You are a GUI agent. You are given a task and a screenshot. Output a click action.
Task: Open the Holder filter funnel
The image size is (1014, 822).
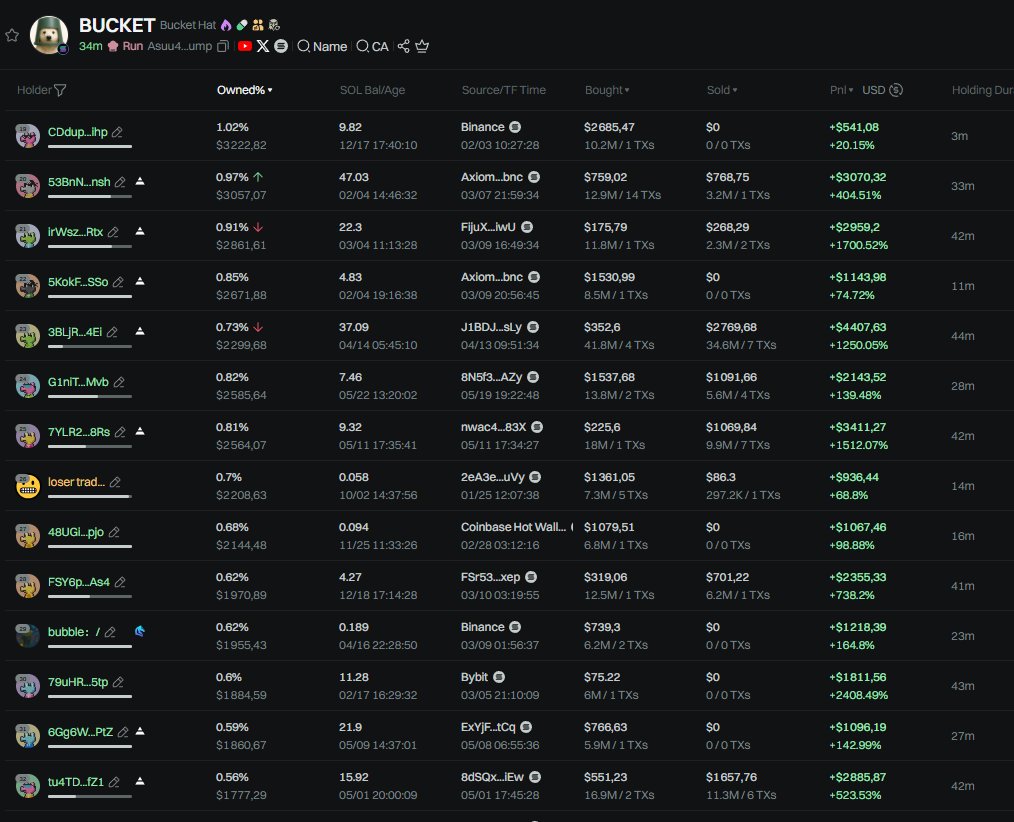(x=60, y=90)
